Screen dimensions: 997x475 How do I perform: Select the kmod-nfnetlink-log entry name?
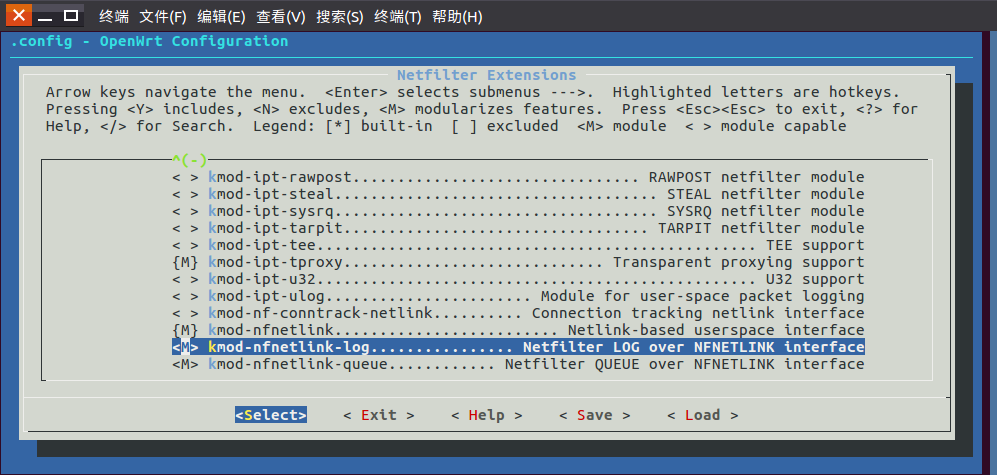pos(289,347)
